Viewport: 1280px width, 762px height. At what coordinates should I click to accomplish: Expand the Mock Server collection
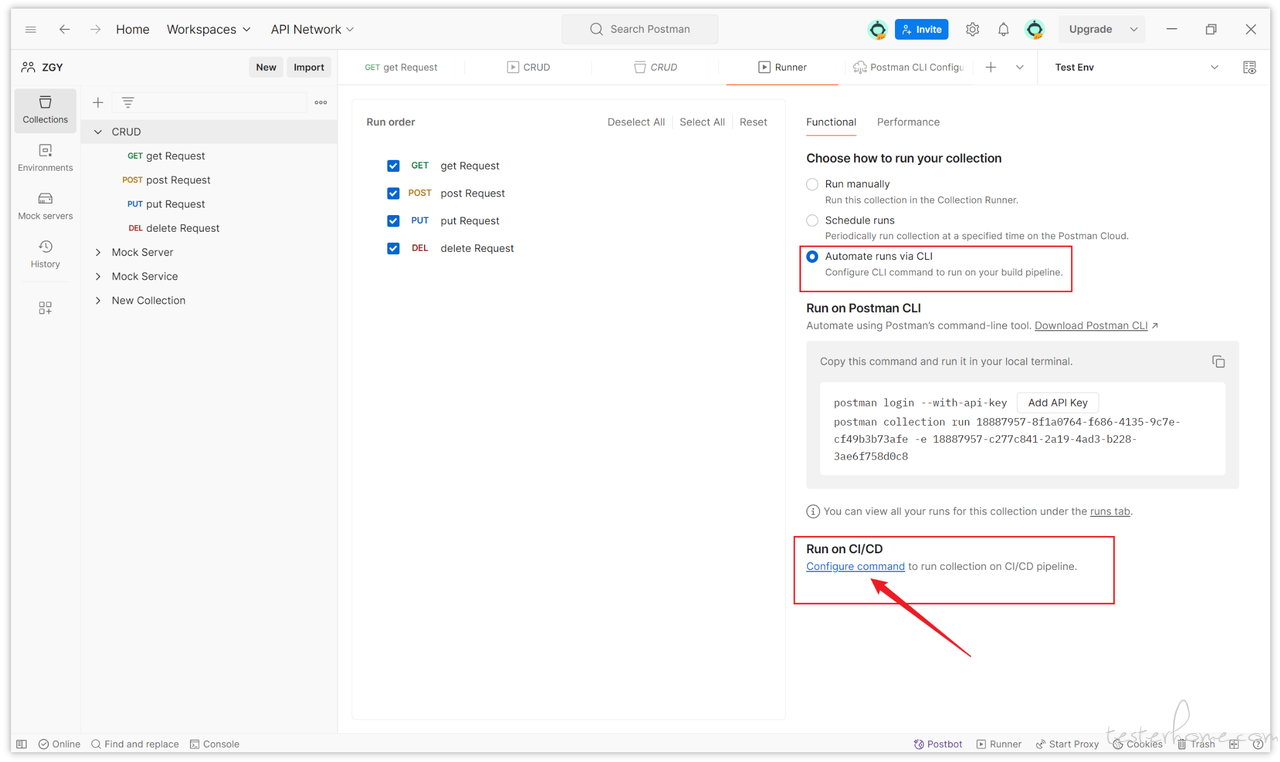tap(98, 252)
